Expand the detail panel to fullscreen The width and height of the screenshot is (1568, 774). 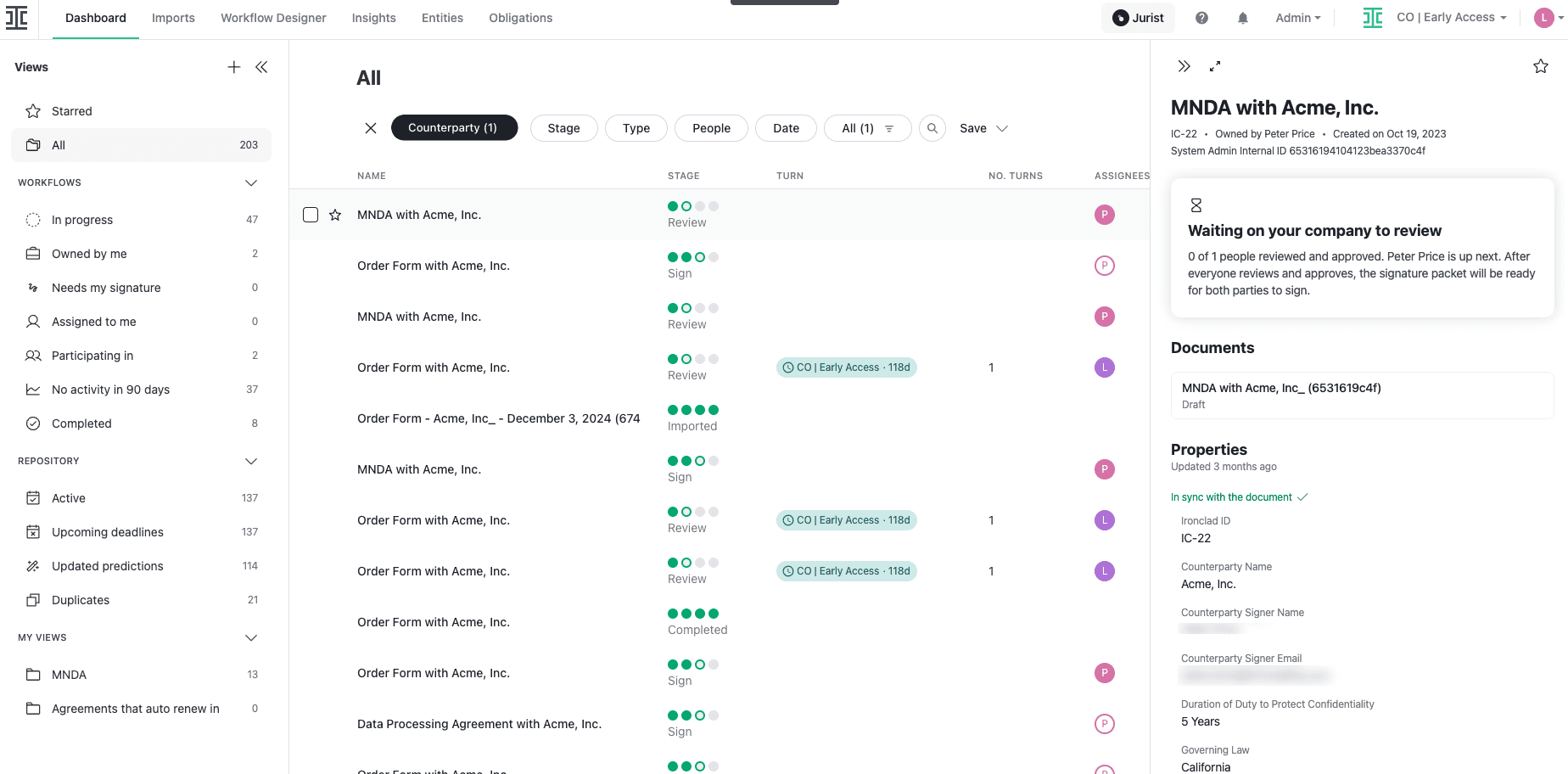pos(1215,65)
